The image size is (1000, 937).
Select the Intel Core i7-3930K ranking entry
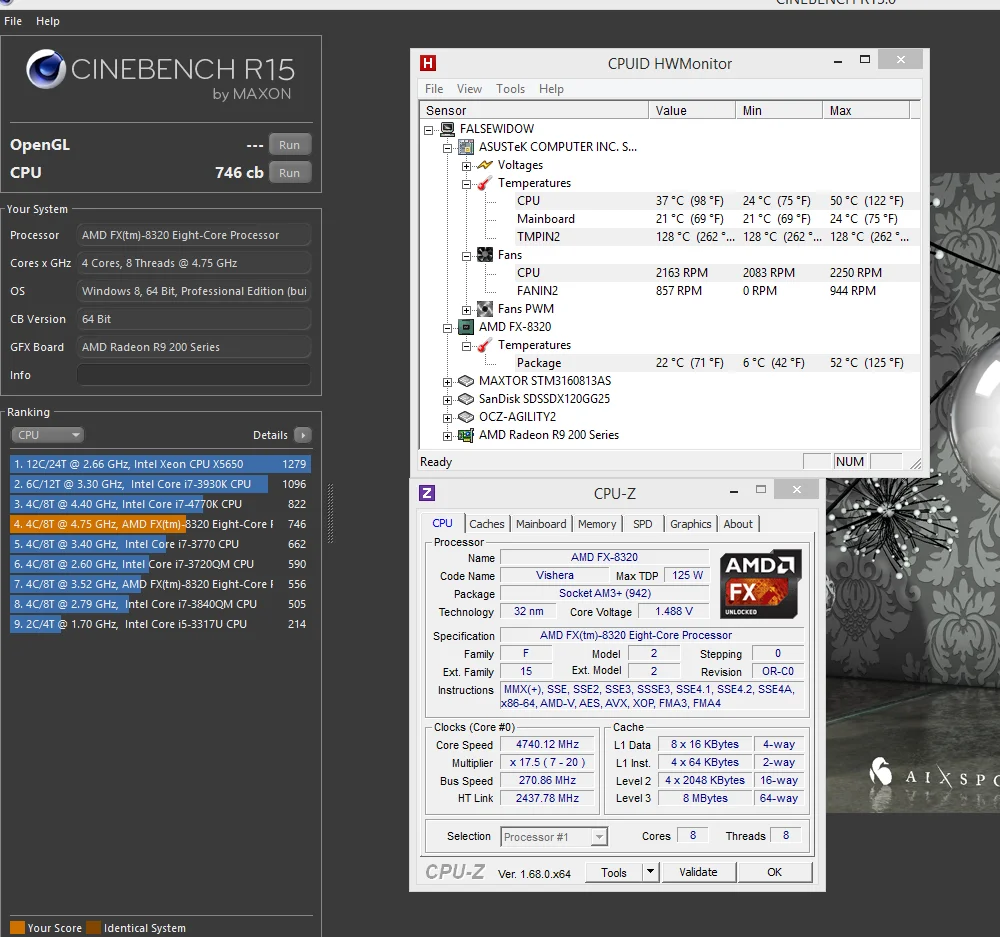pyautogui.click(x=160, y=484)
